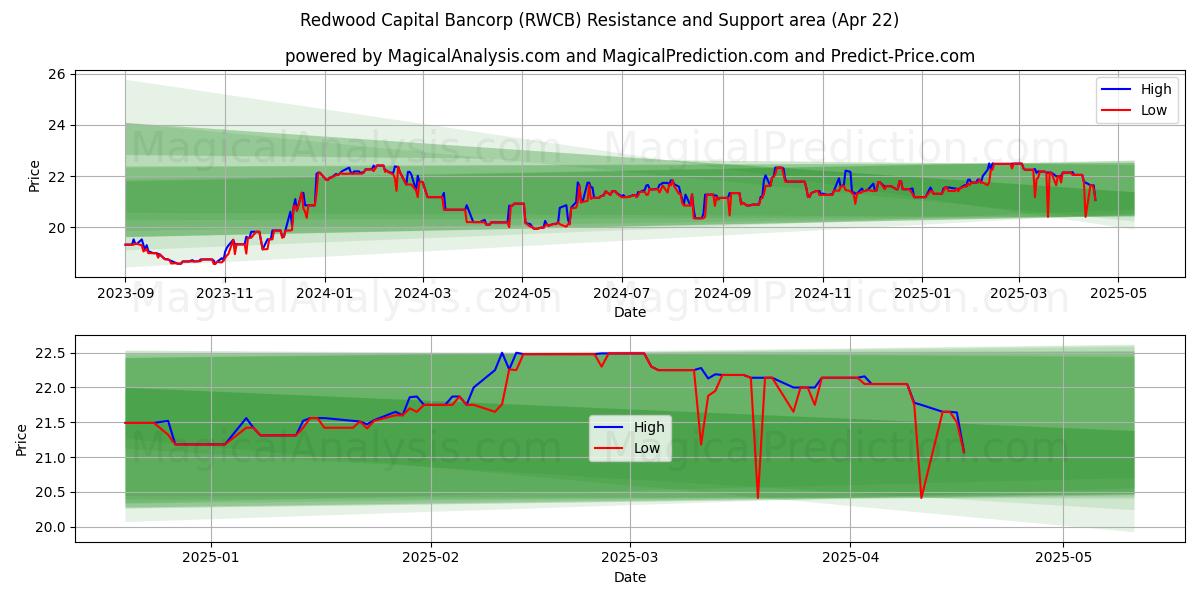Image resolution: width=1200 pixels, height=600 pixels.
Task: Click the lower chart price tick '20.5'
Action: pos(51,493)
